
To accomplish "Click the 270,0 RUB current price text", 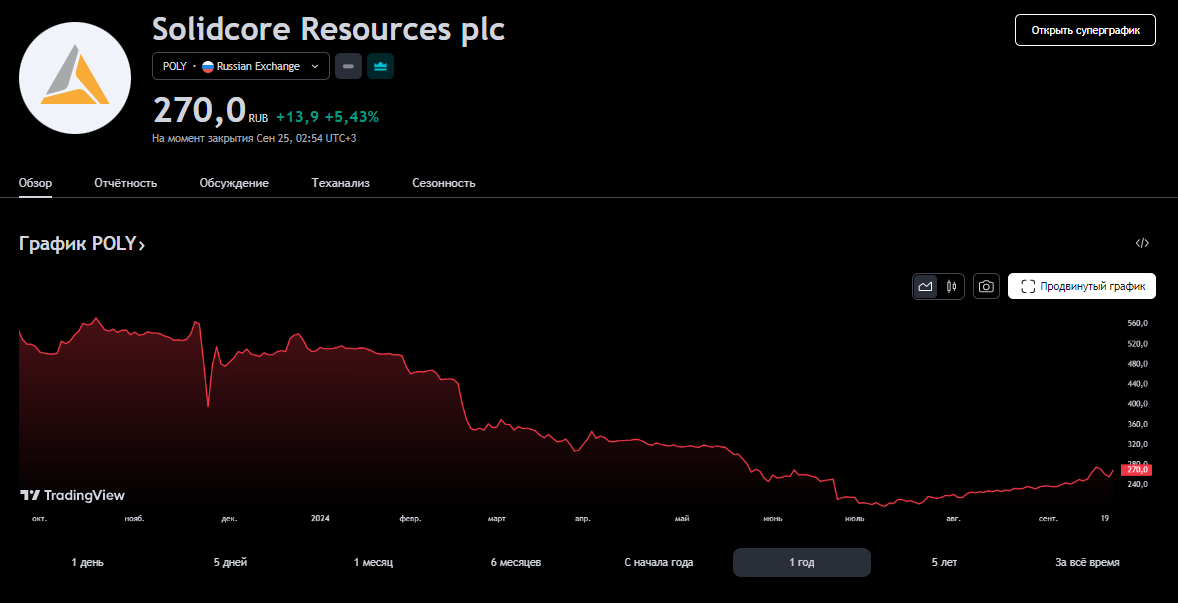I will pyautogui.click(x=210, y=110).
